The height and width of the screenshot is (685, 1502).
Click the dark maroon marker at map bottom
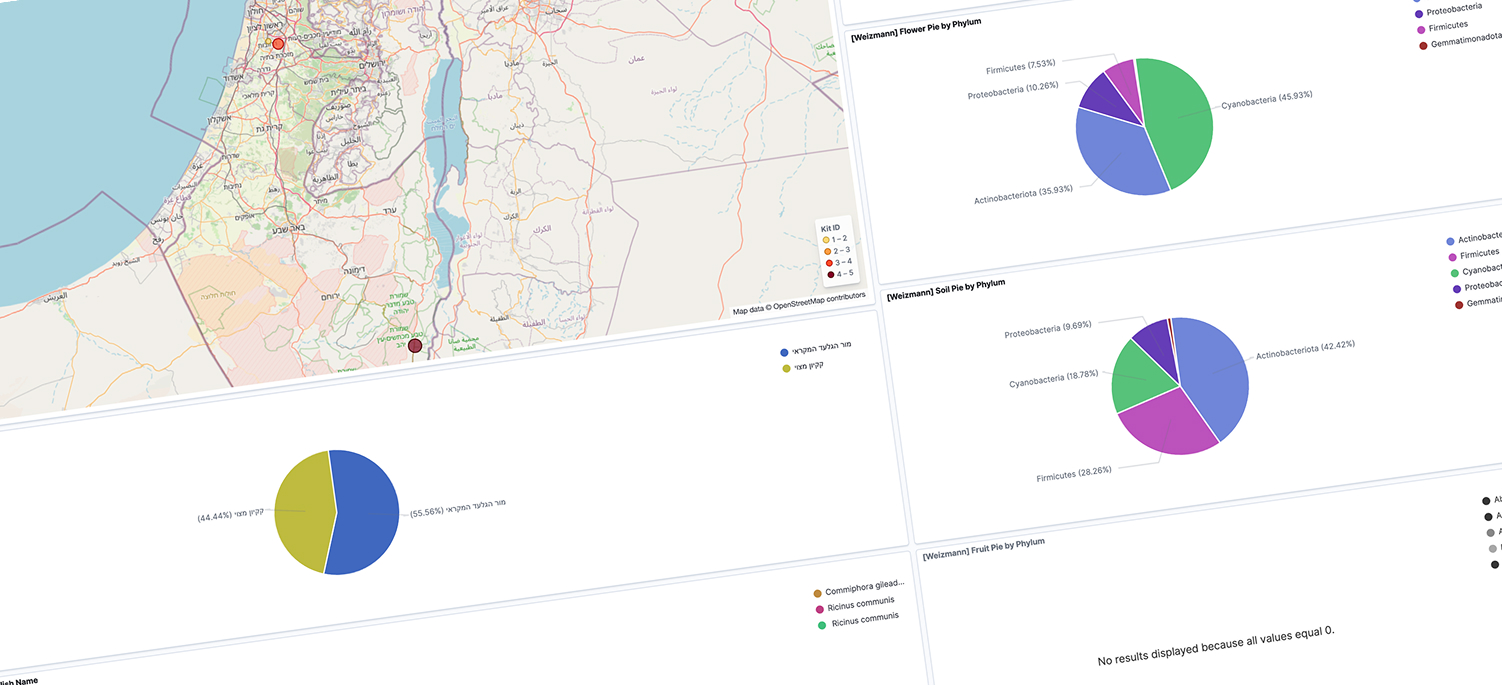tap(415, 346)
